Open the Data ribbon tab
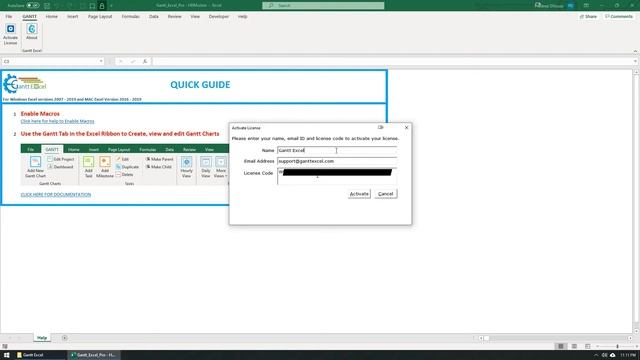This screenshot has height=360, width=640. tap(153, 17)
